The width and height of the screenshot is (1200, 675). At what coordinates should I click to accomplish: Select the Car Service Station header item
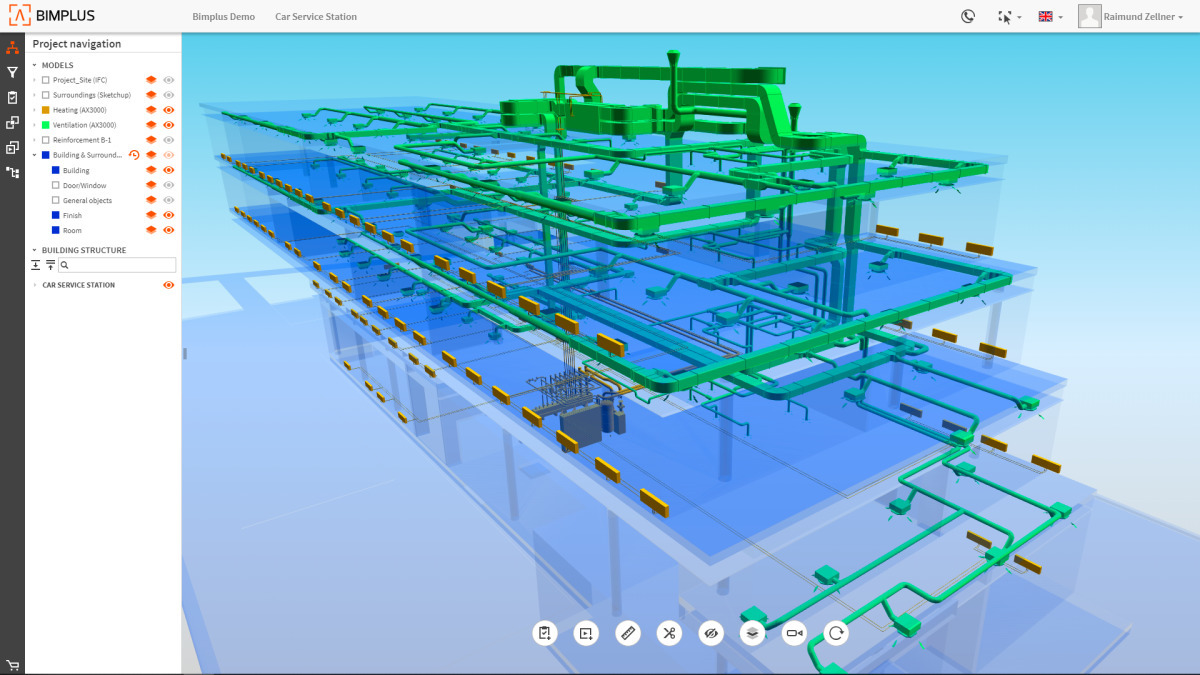pos(316,17)
